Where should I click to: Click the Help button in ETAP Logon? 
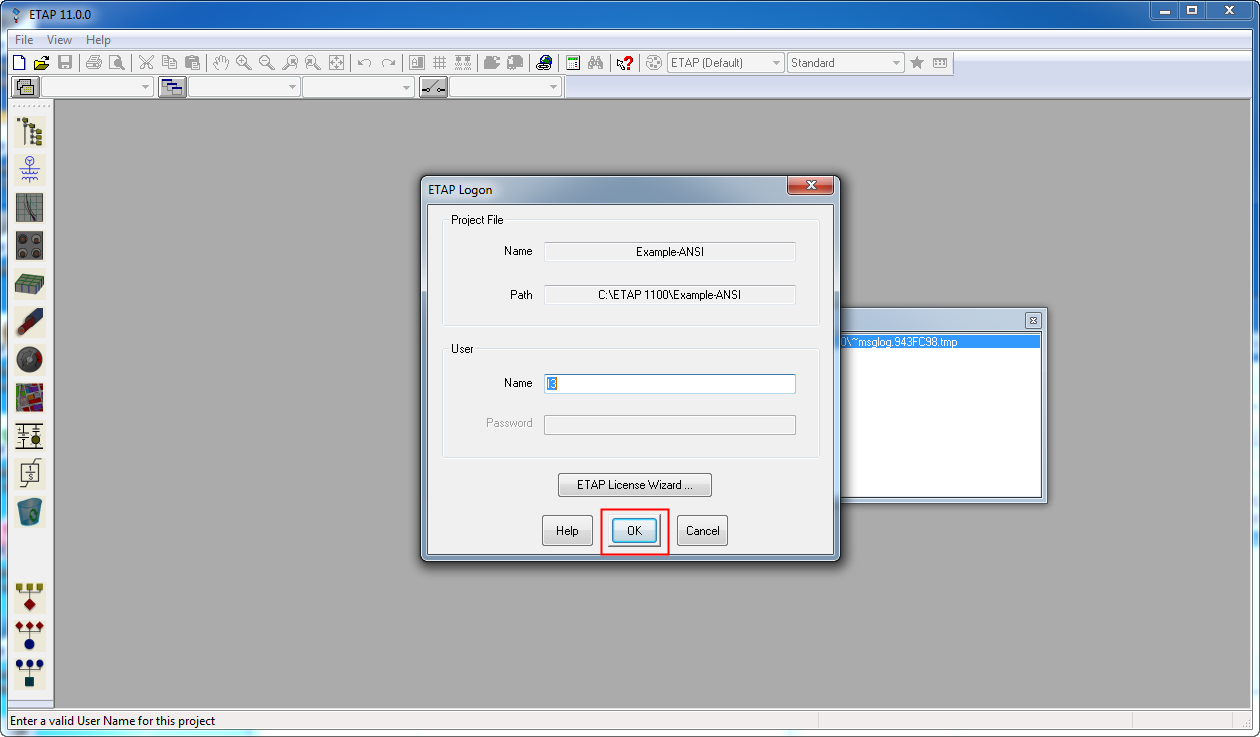(567, 531)
